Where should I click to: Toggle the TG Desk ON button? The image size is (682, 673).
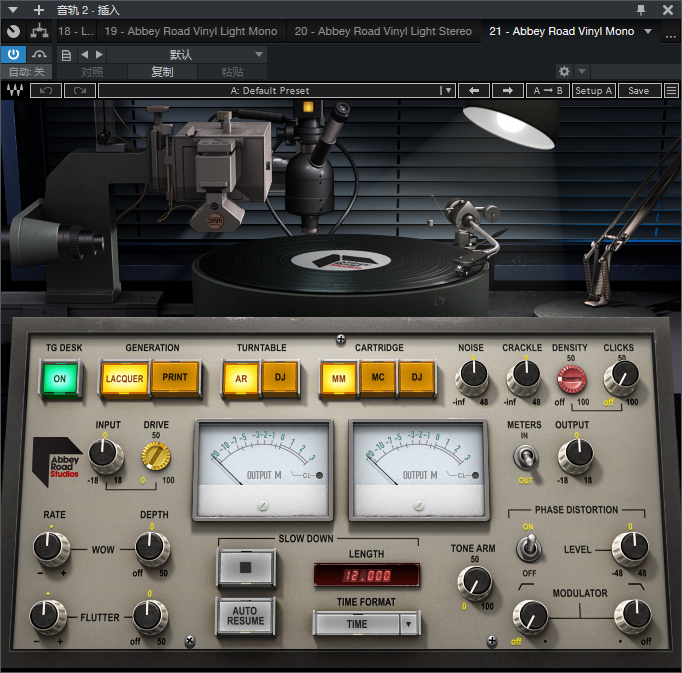coord(60,378)
